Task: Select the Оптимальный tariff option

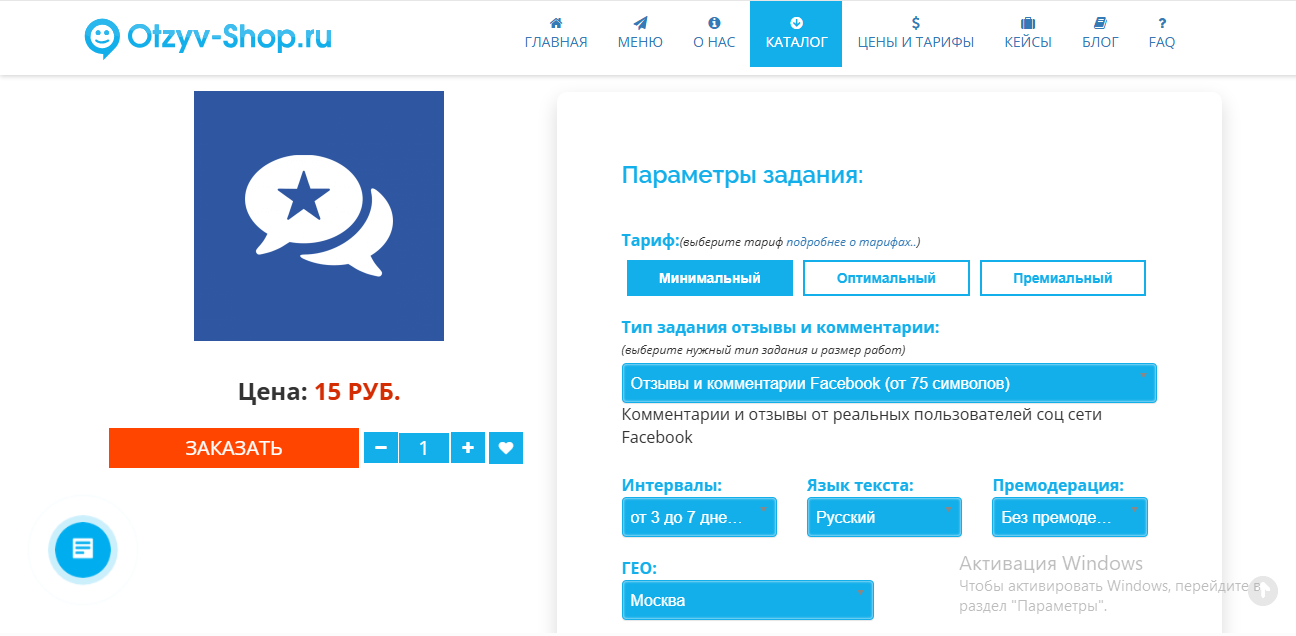Action: (886, 277)
